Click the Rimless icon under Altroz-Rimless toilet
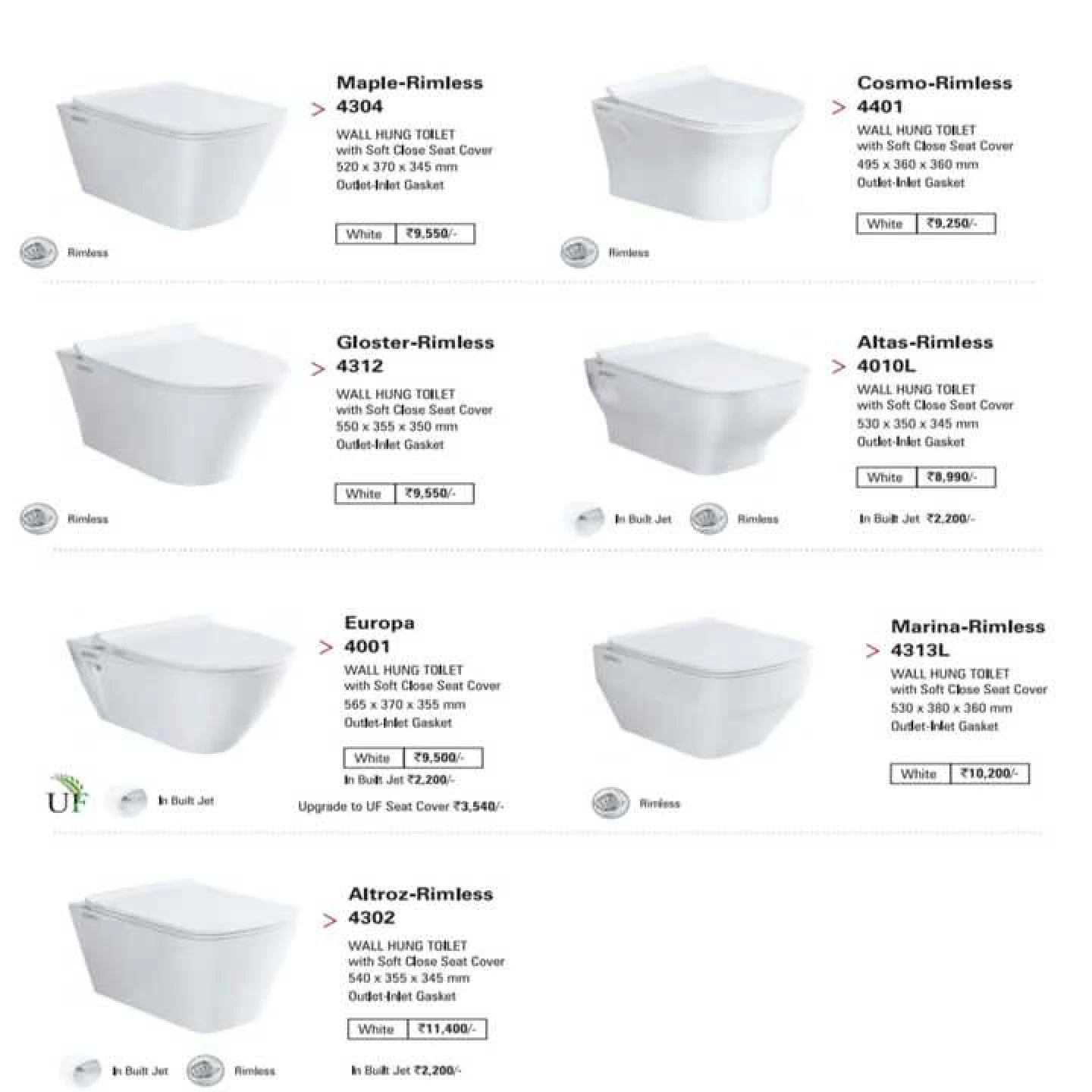The height and width of the screenshot is (1092, 1092). (x=206, y=1071)
